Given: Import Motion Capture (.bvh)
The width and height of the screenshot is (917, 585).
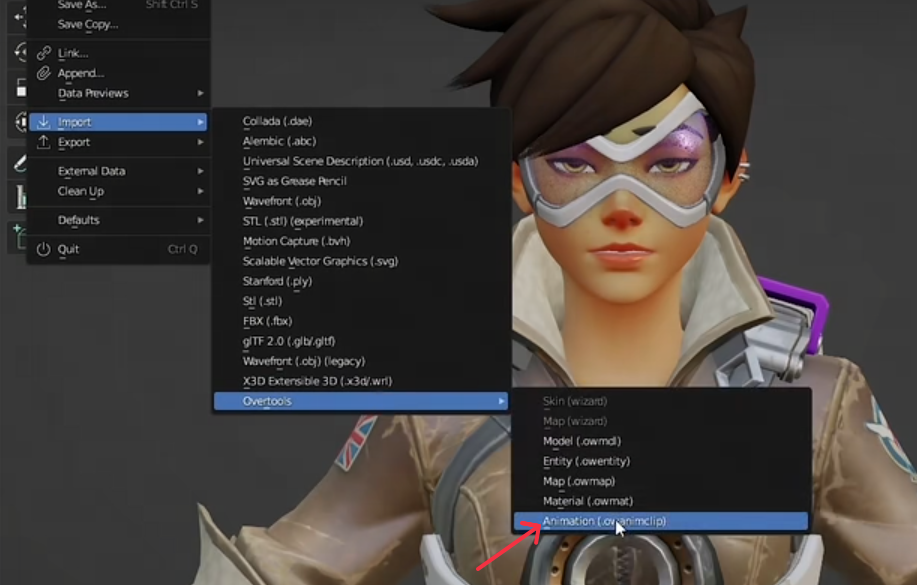Looking at the screenshot, I should pyautogui.click(x=361, y=241).
